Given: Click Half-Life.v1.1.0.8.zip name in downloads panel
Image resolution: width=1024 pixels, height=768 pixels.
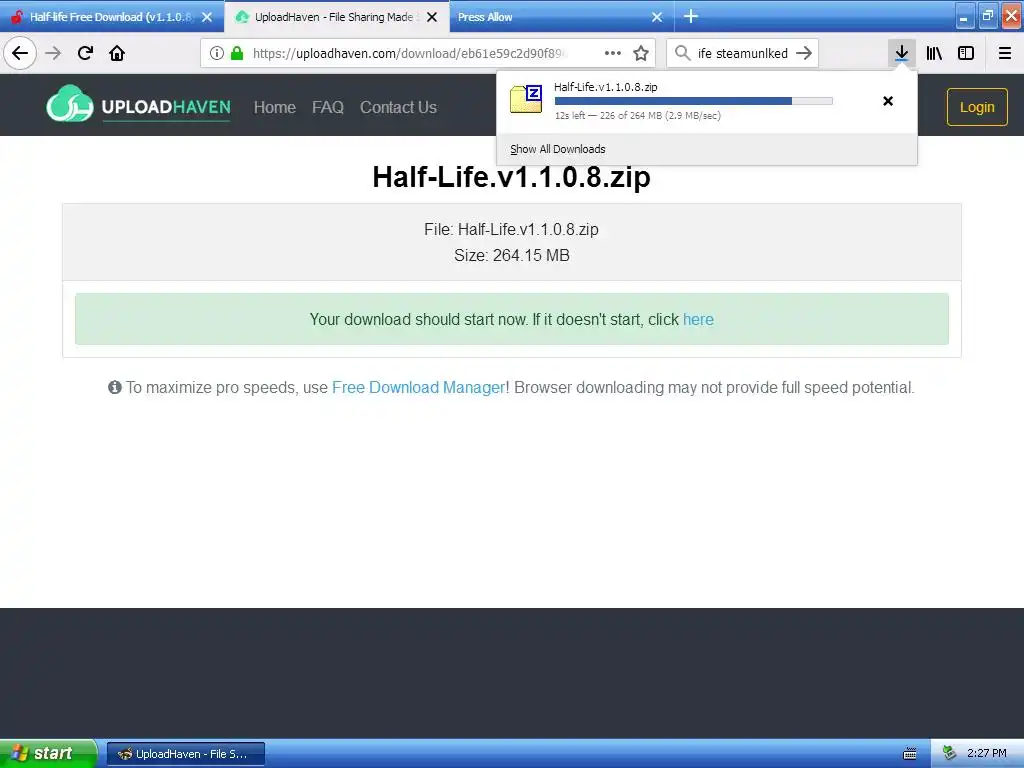Looking at the screenshot, I should coord(605,87).
